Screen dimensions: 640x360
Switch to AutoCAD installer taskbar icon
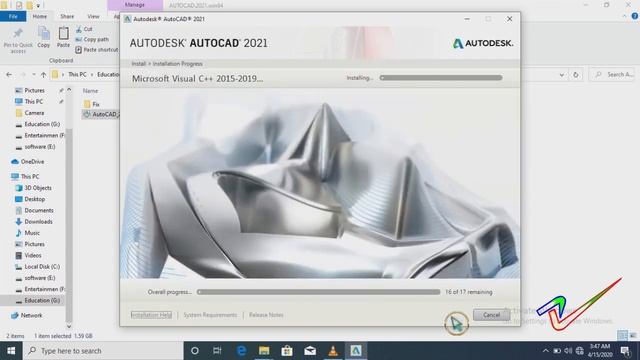click(356, 351)
